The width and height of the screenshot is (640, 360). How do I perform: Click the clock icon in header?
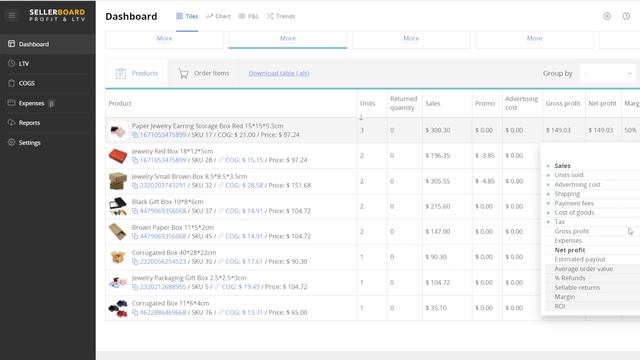[626, 16]
